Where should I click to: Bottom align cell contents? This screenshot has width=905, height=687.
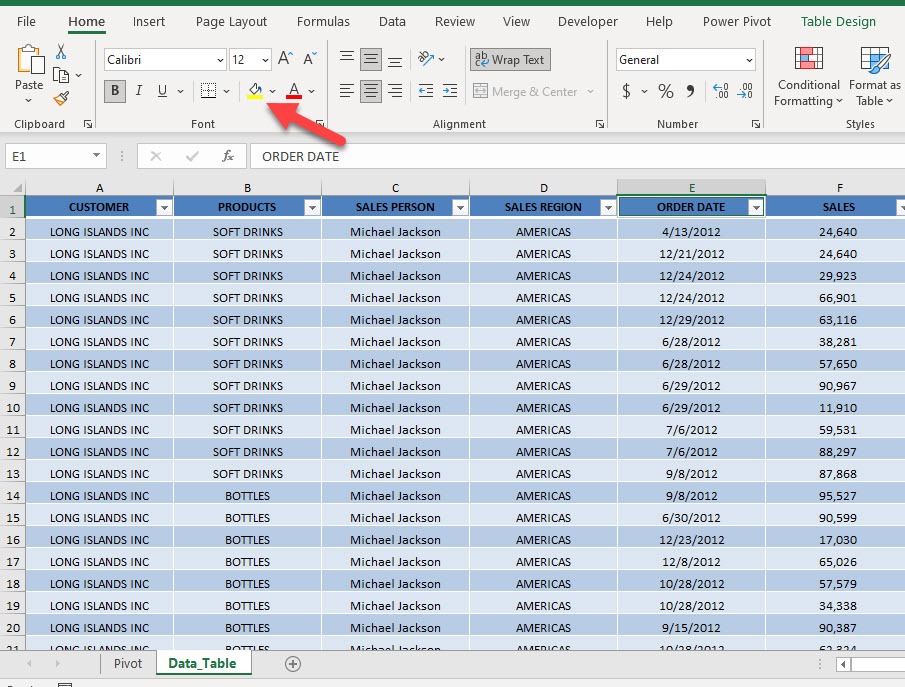pyautogui.click(x=395, y=59)
